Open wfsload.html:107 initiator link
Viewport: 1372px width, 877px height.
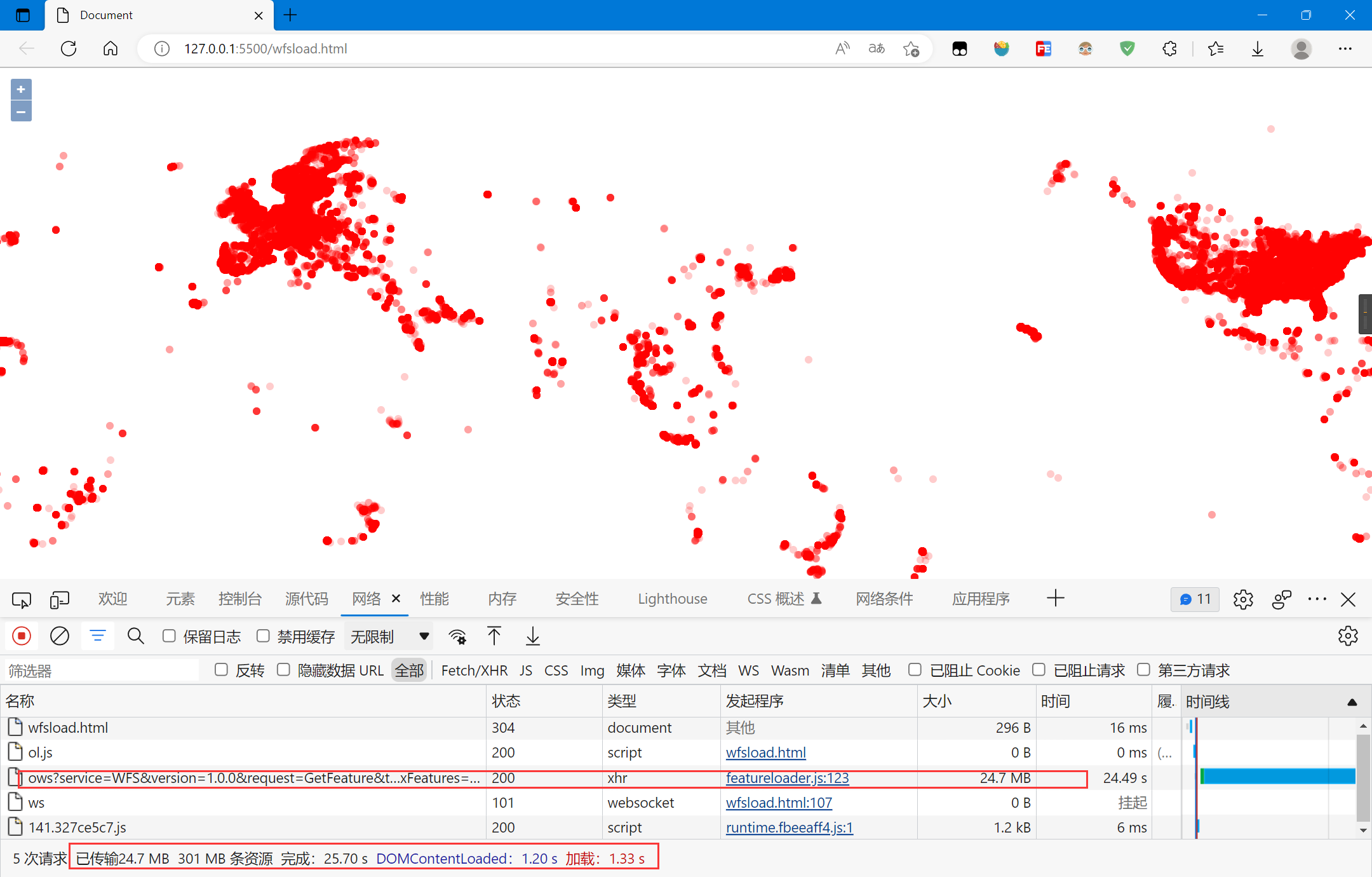pyautogui.click(x=779, y=803)
